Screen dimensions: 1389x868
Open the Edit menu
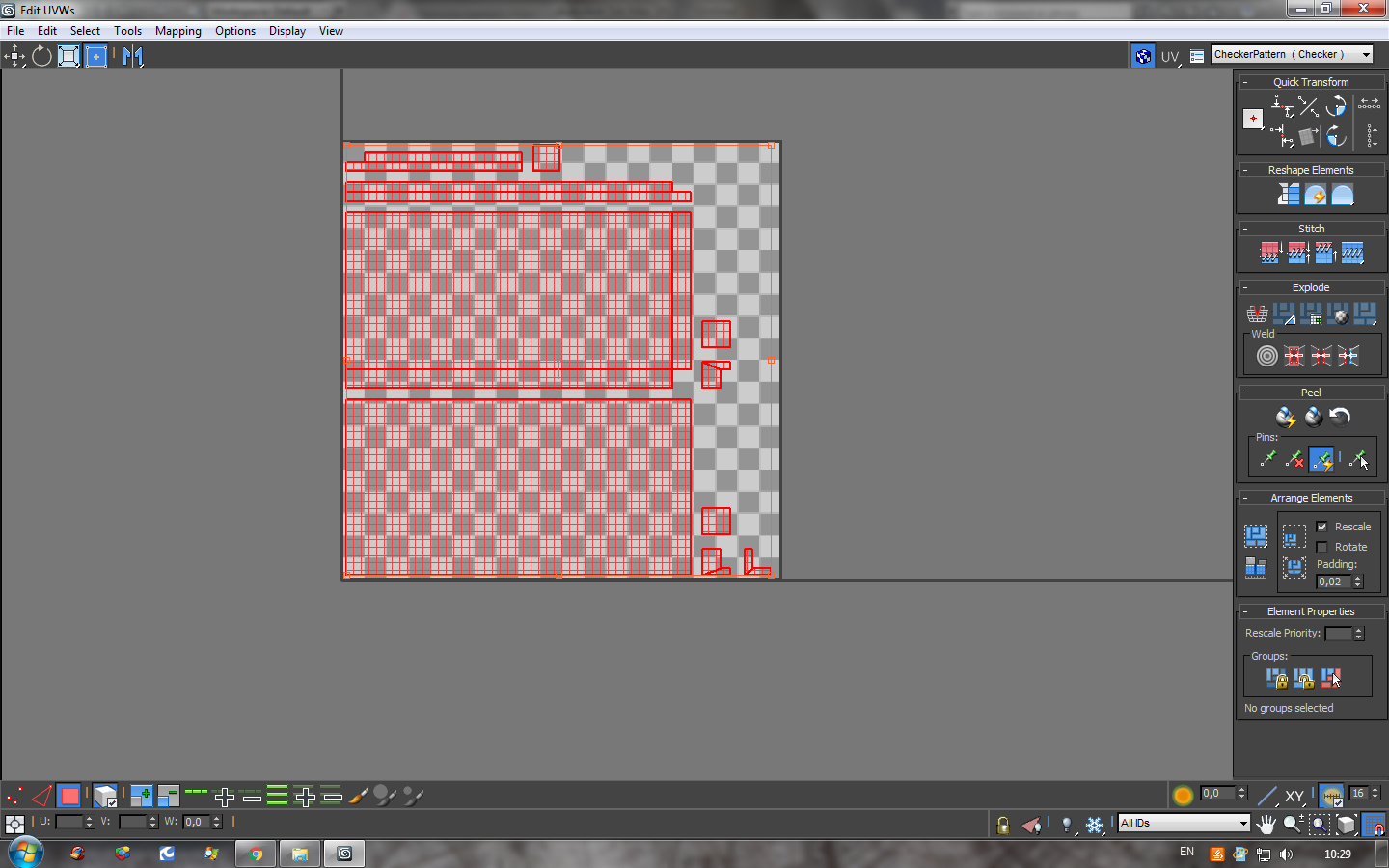click(47, 31)
